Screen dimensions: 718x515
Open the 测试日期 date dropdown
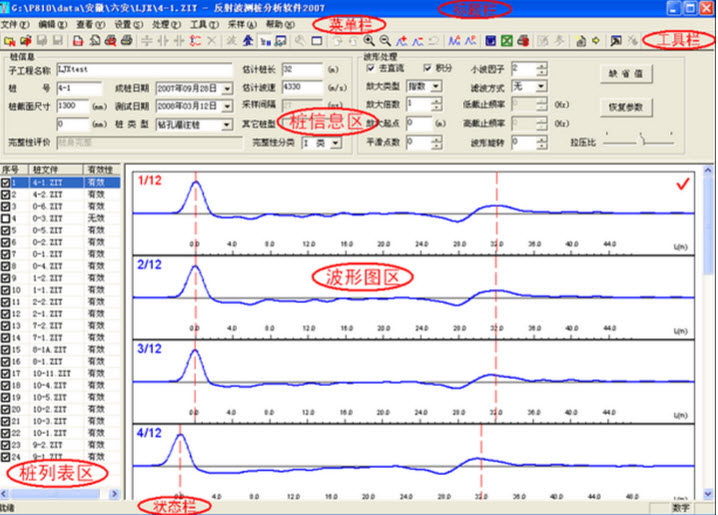coord(227,106)
